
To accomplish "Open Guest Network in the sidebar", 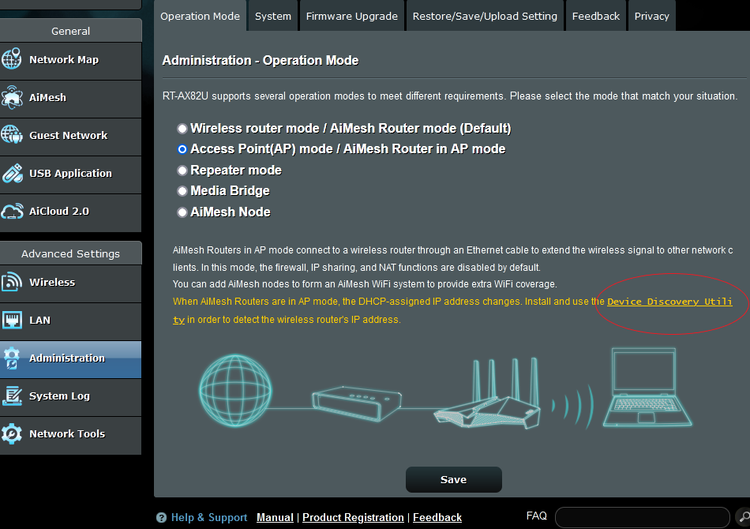I will [x=70, y=137].
